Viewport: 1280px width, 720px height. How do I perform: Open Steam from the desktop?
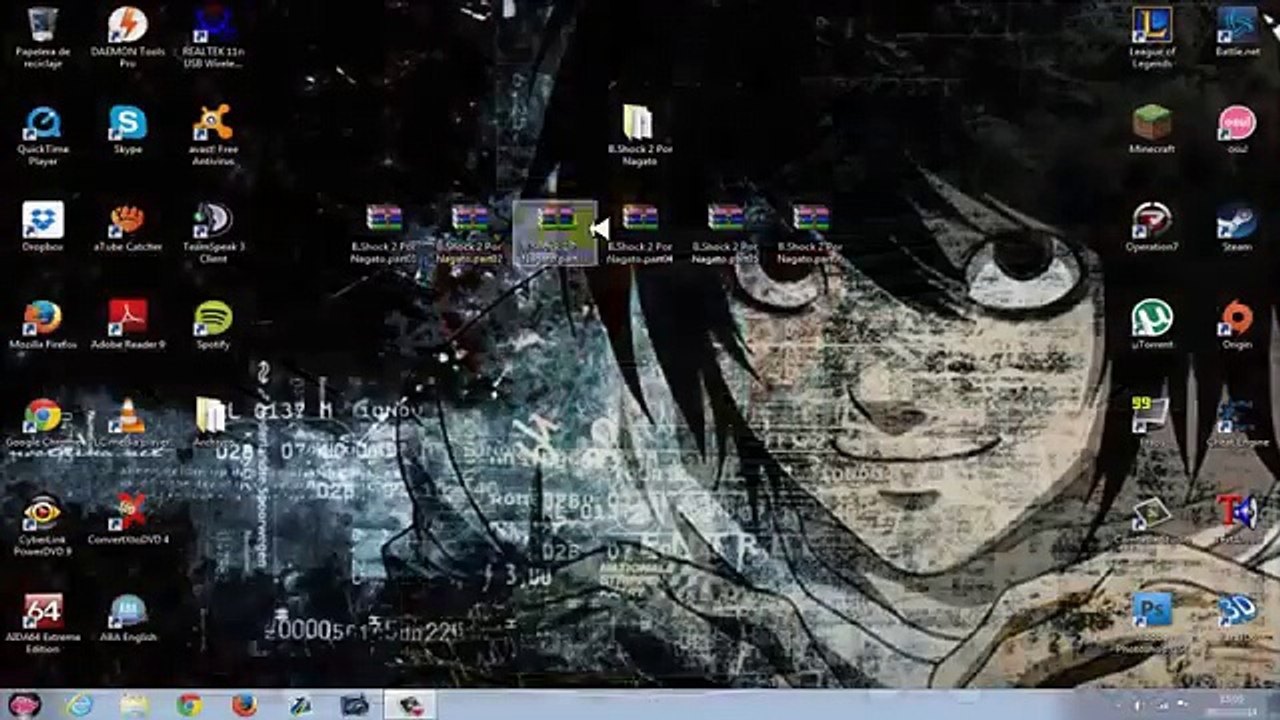1237,227
